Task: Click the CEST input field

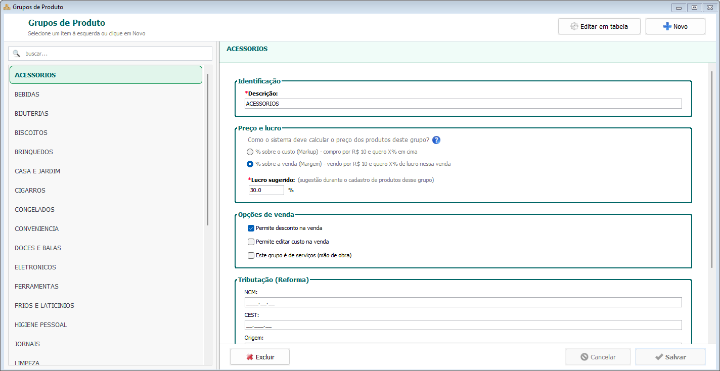Action: click(x=463, y=325)
